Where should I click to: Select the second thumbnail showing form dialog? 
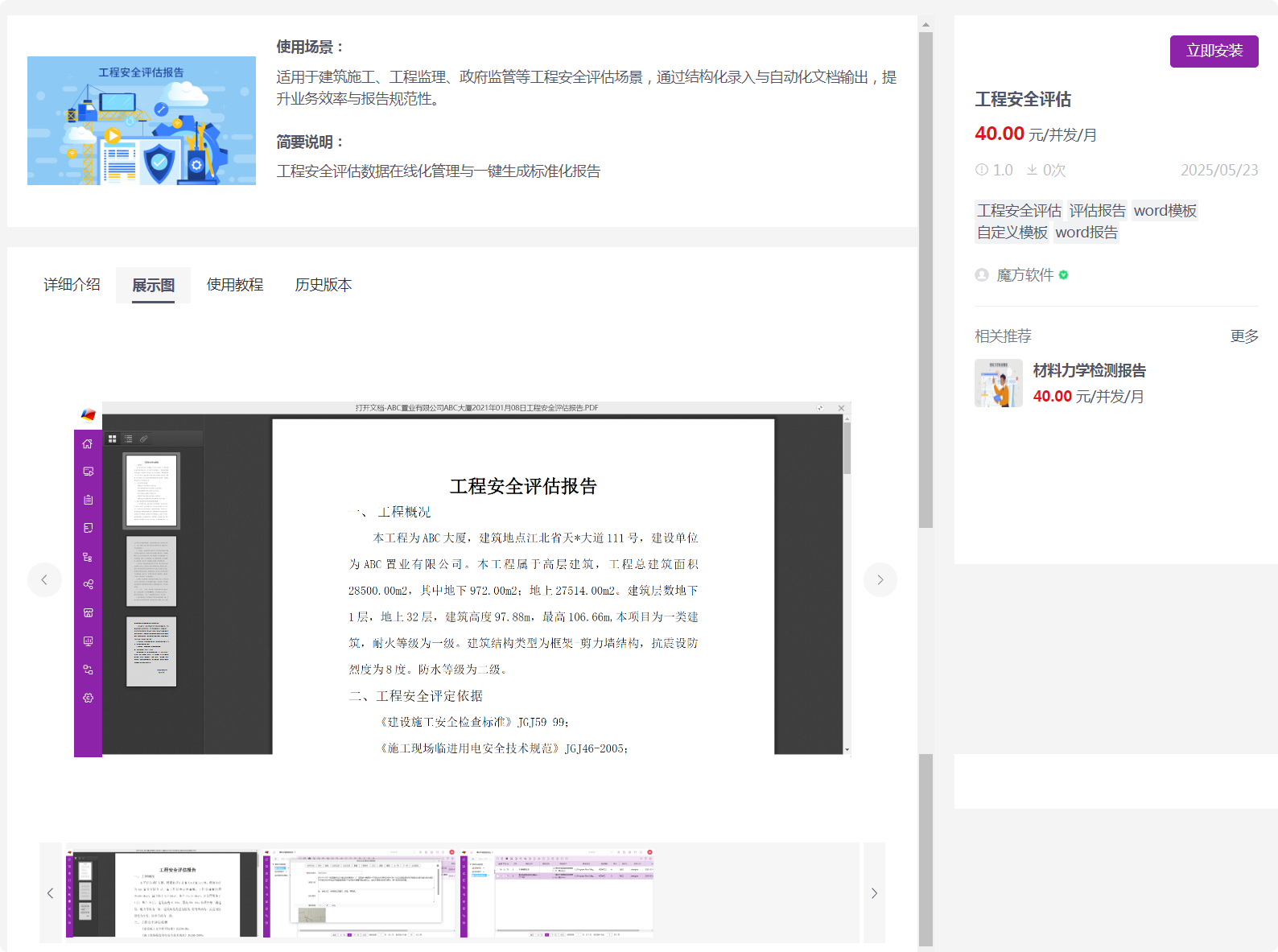tap(360, 892)
